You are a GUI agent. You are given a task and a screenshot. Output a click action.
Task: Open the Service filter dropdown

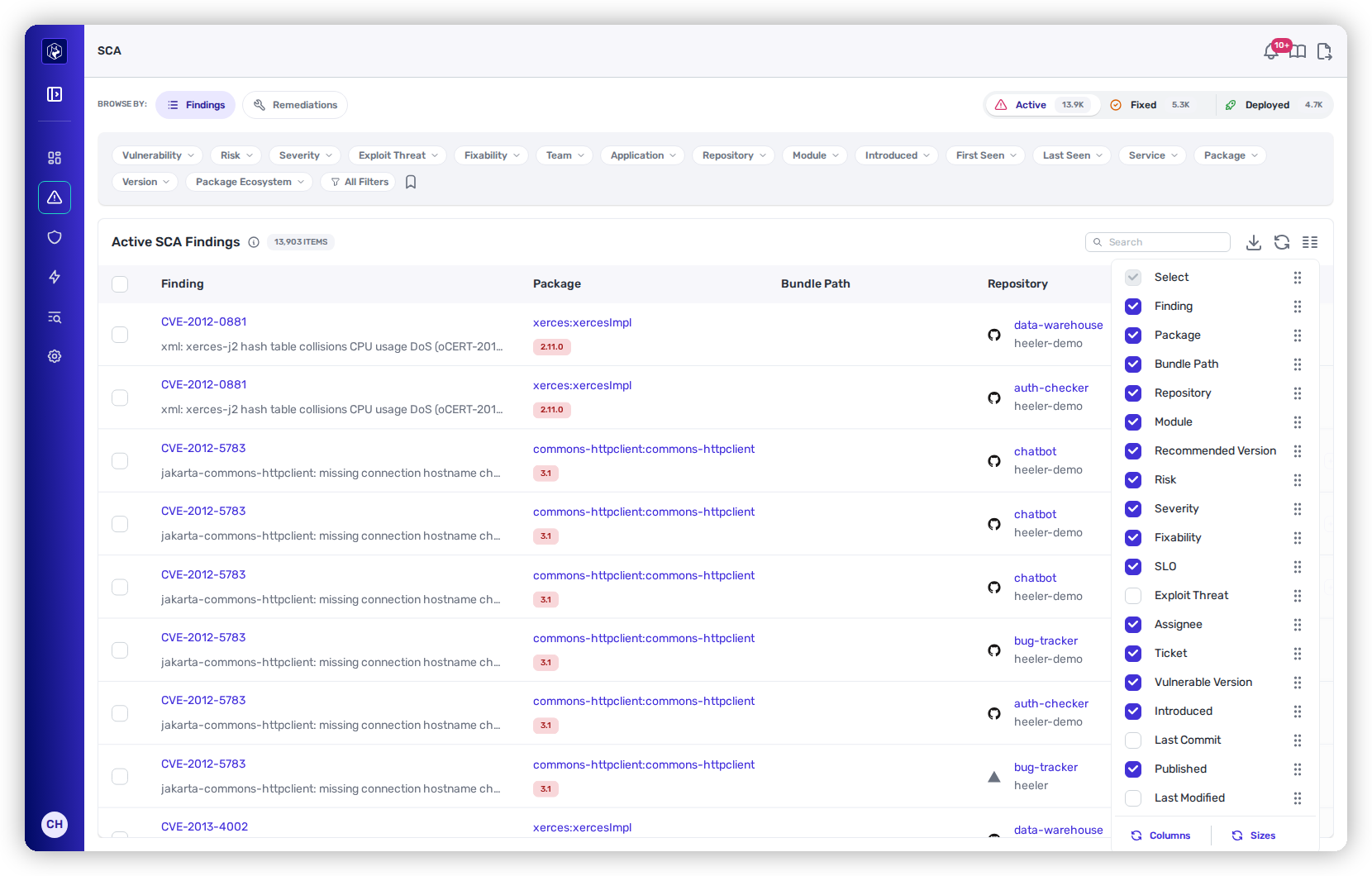[1152, 155]
